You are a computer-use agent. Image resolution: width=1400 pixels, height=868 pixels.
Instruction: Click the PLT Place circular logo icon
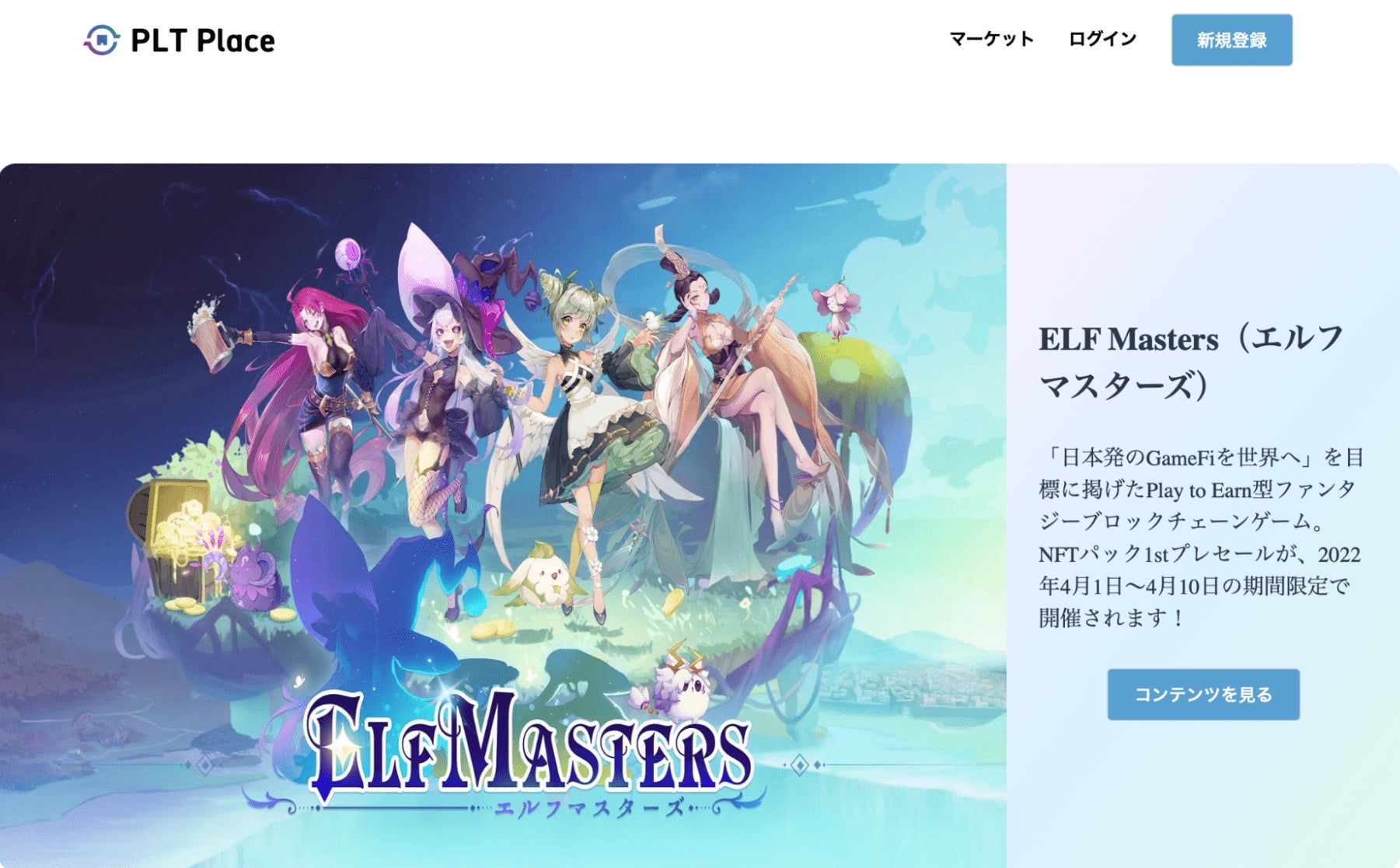(101, 40)
